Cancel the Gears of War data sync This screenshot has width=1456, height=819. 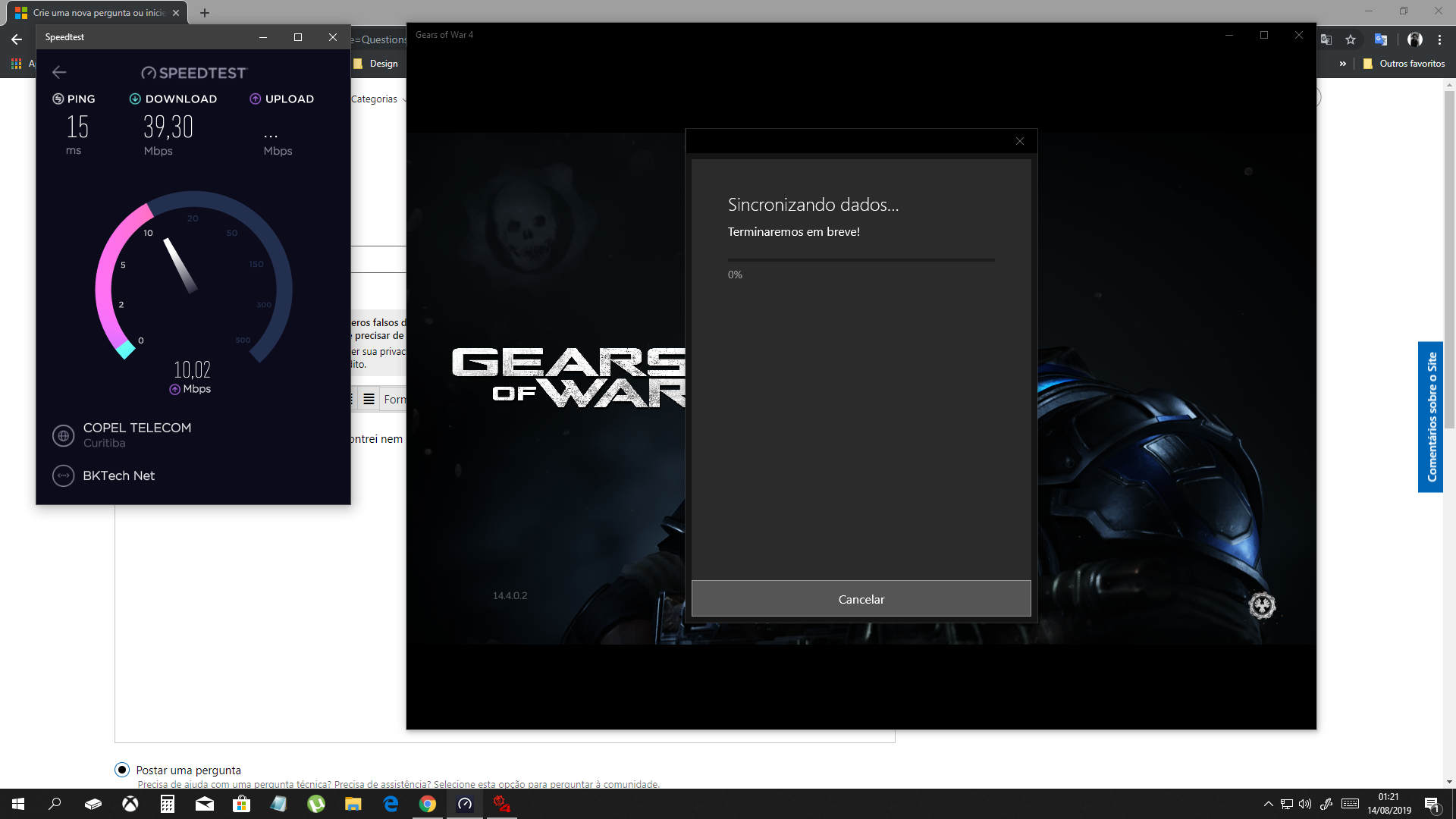(x=861, y=599)
